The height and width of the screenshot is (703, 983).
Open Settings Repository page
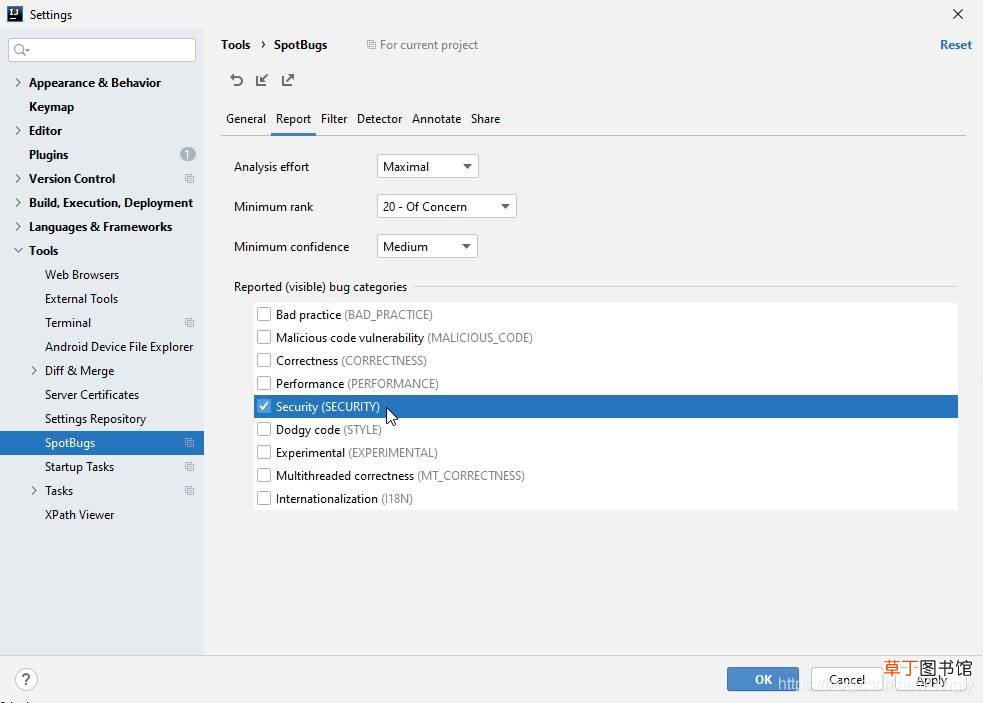click(x=95, y=418)
